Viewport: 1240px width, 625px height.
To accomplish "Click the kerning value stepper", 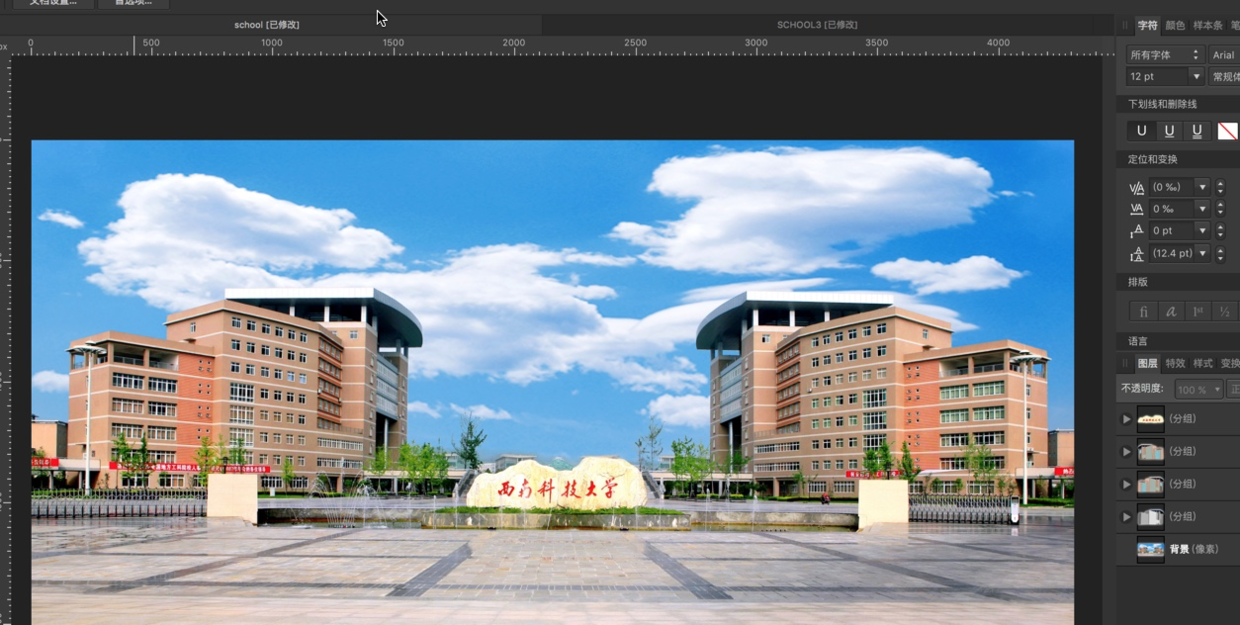I will (1220, 187).
